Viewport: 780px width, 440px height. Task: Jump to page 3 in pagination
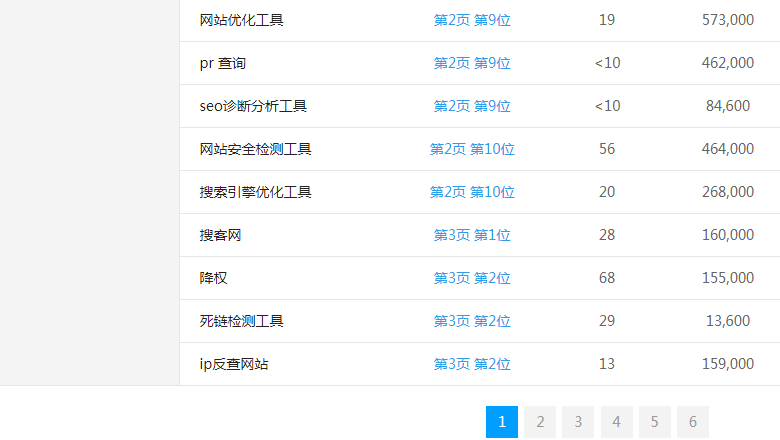[x=578, y=422]
